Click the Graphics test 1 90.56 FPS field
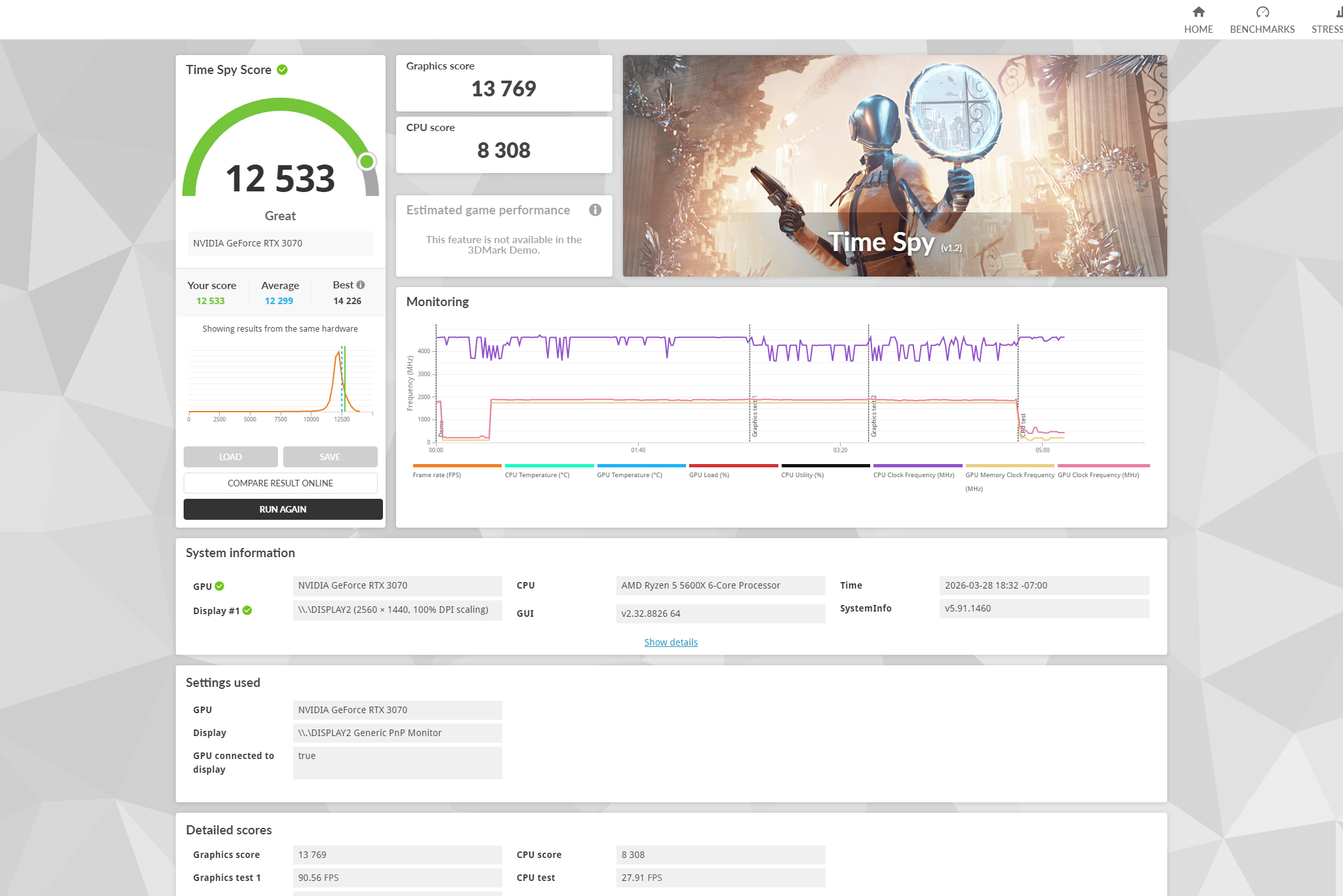The width and height of the screenshot is (1343, 896). (x=397, y=878)
